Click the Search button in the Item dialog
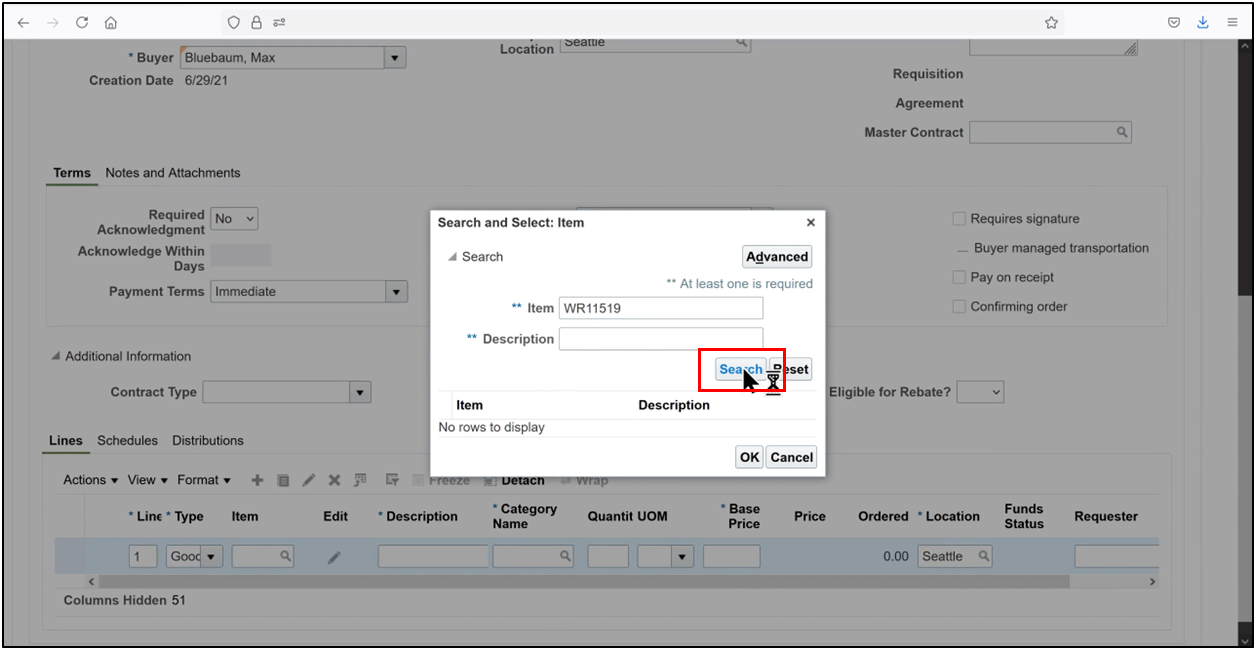The width and height of the screenshot is (1256, 652). 739,368
